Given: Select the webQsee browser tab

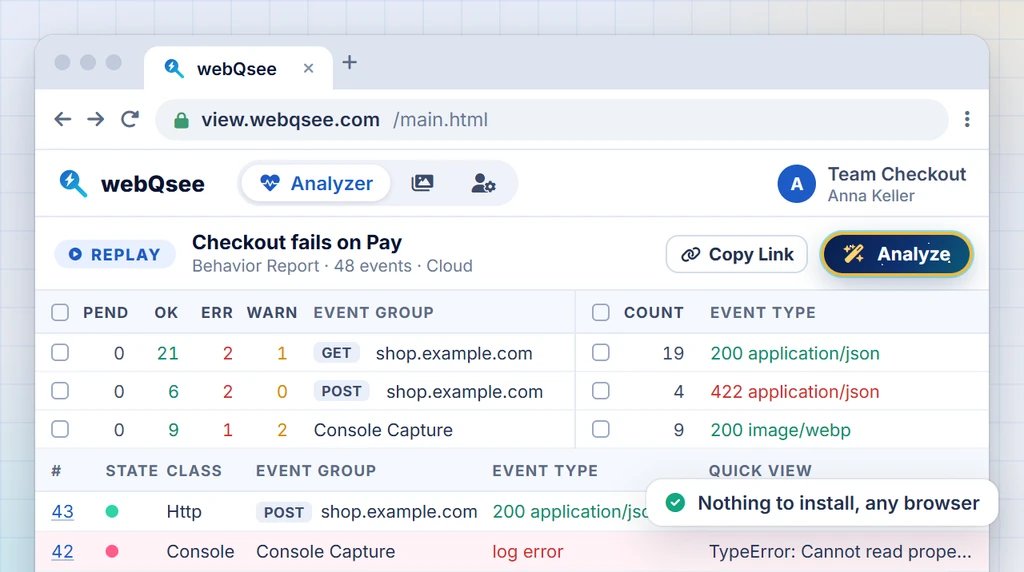Looking at the screenshot, I should coord(238,69).
